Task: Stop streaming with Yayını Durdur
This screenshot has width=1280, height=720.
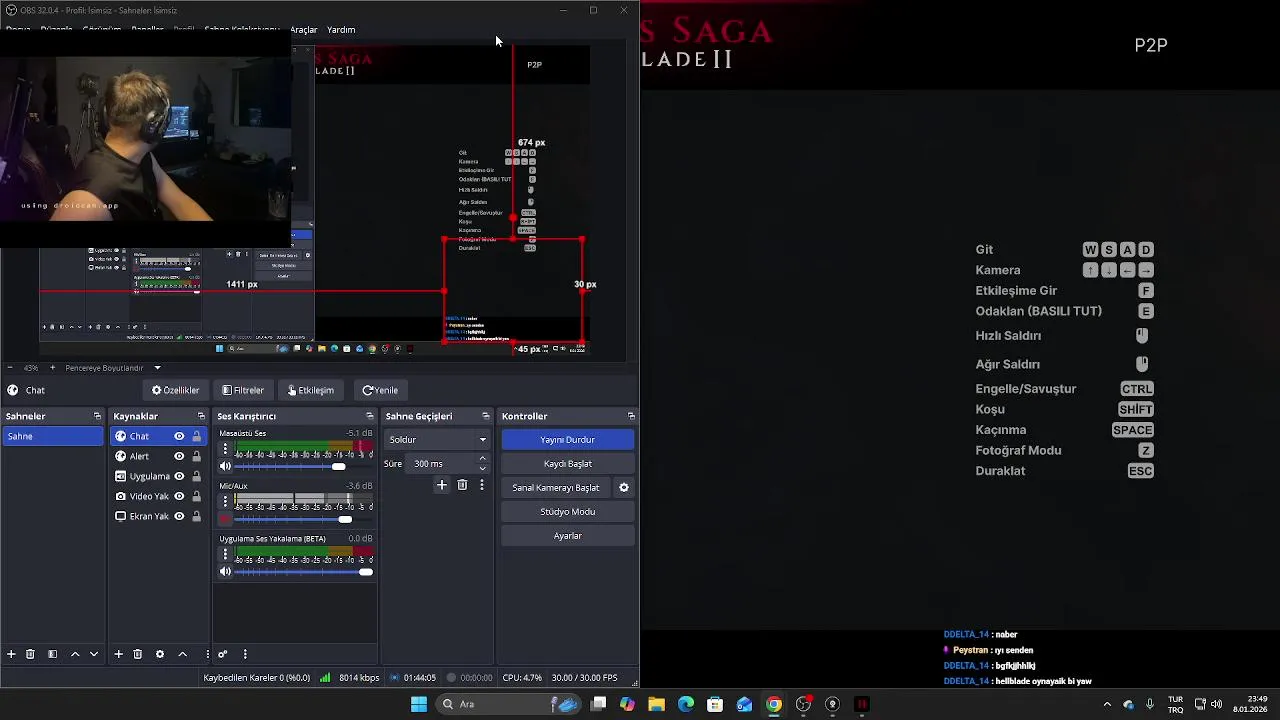Action: pos(567,440)
